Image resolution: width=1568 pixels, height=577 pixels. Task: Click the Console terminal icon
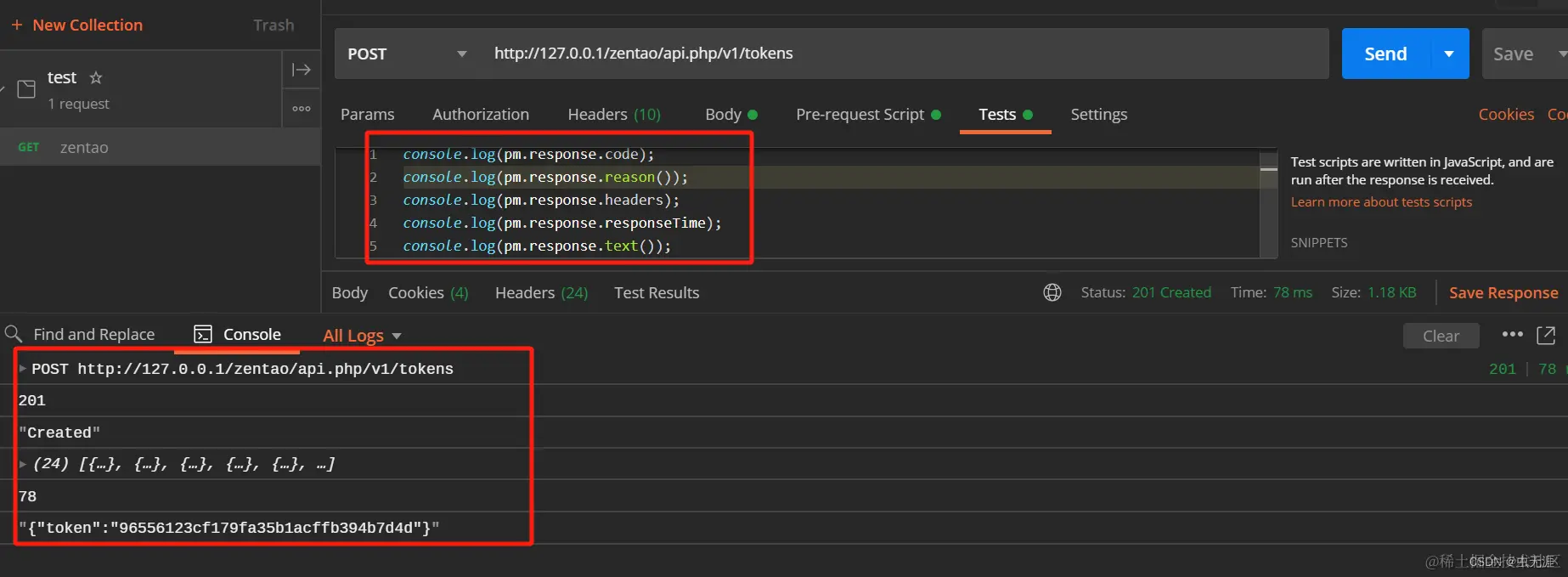coord(203,334)
